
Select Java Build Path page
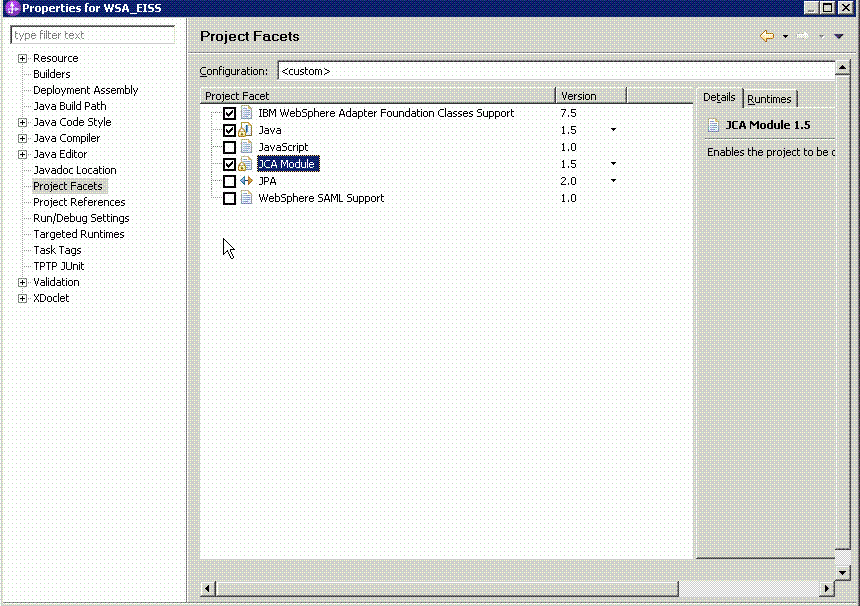[70, 106]
